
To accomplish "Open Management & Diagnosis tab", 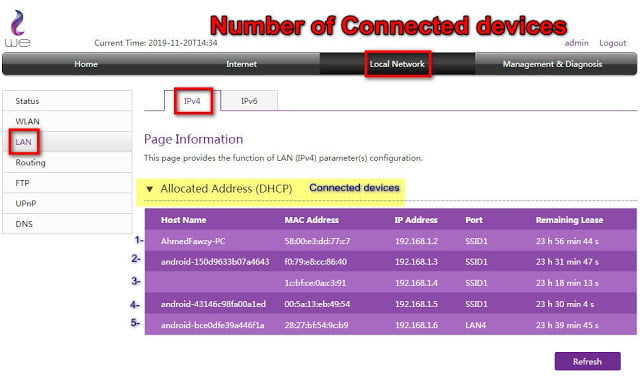I will (x=552, y=64).
